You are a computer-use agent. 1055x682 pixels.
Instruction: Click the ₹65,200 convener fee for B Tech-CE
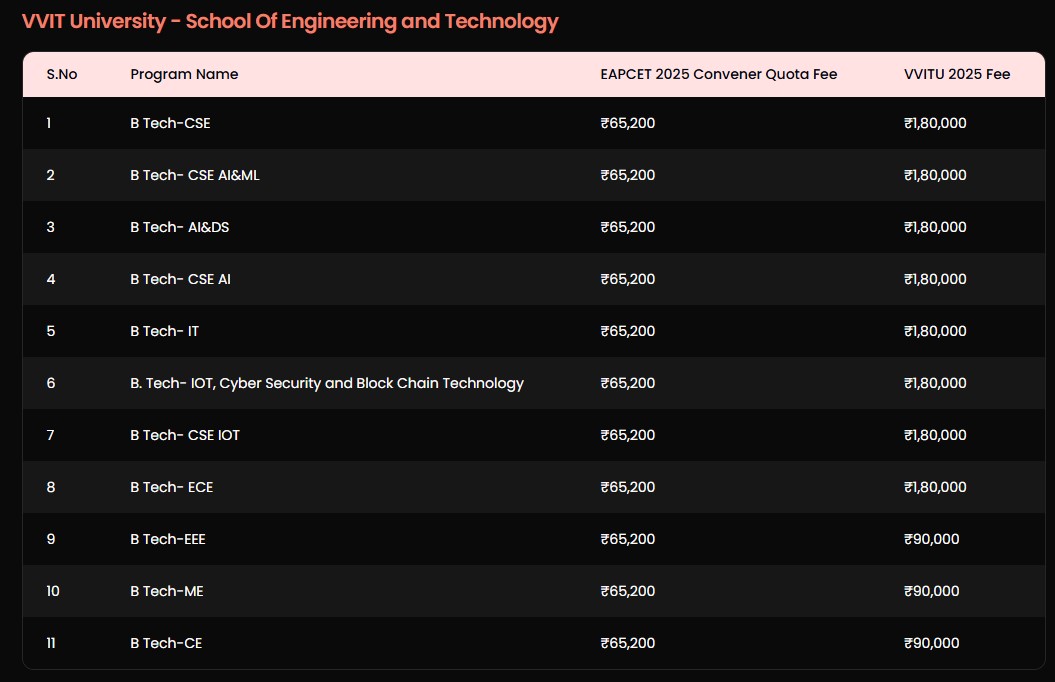[x=628, y=643]
